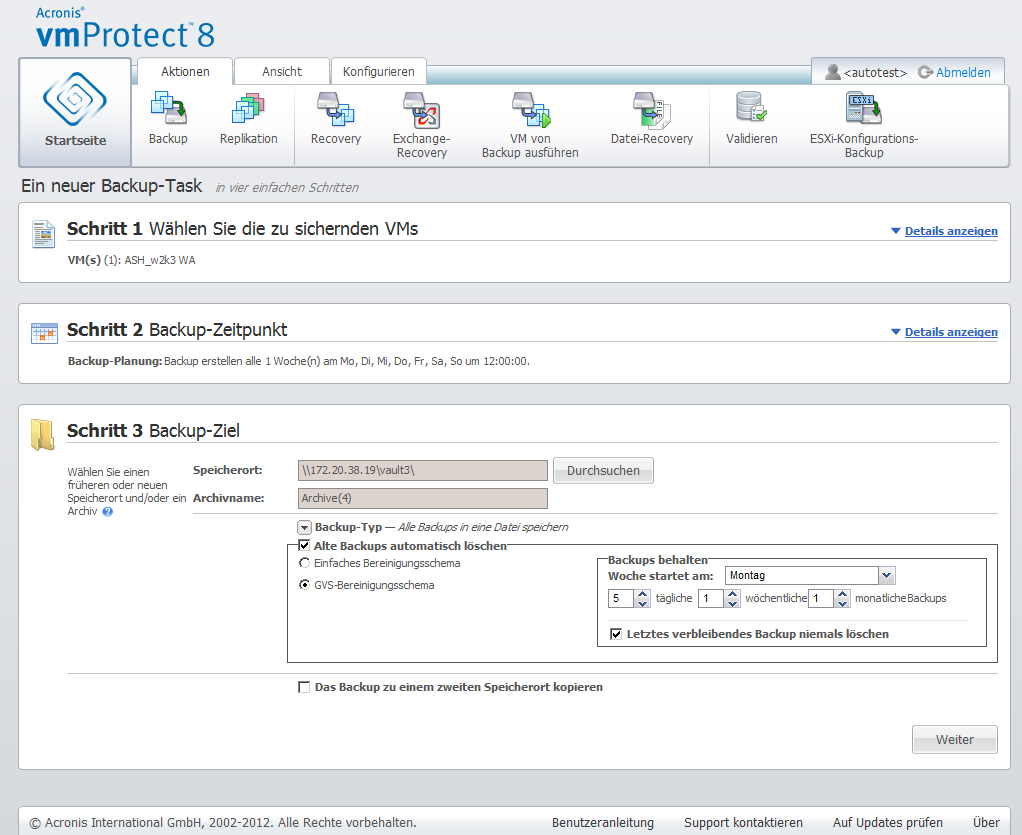The image size is (1022, 835).
Task: Click Auf Updates prüfen link
Action: (888, 823)
